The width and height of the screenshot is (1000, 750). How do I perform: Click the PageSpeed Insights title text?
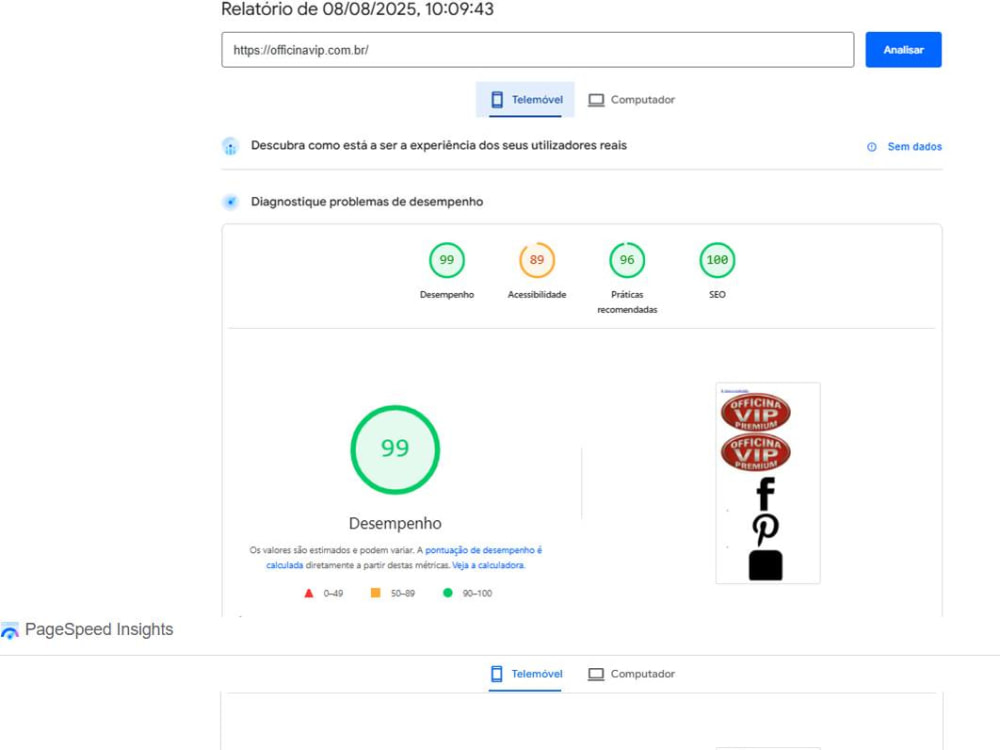point(99,629)
